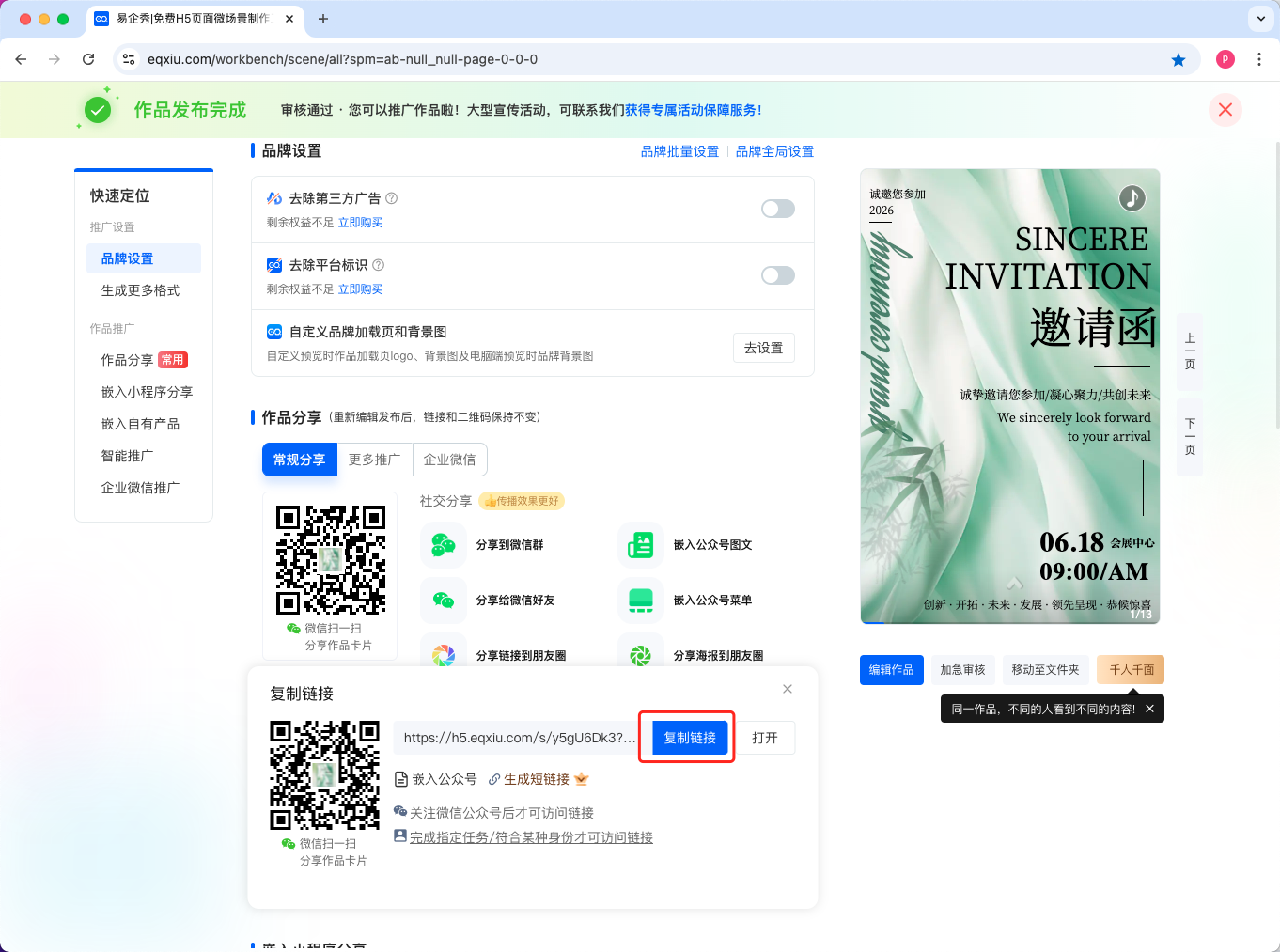Switch to the 更多推广 tab
This screenshot has width=1280, height=952.
tap(374, 460)
